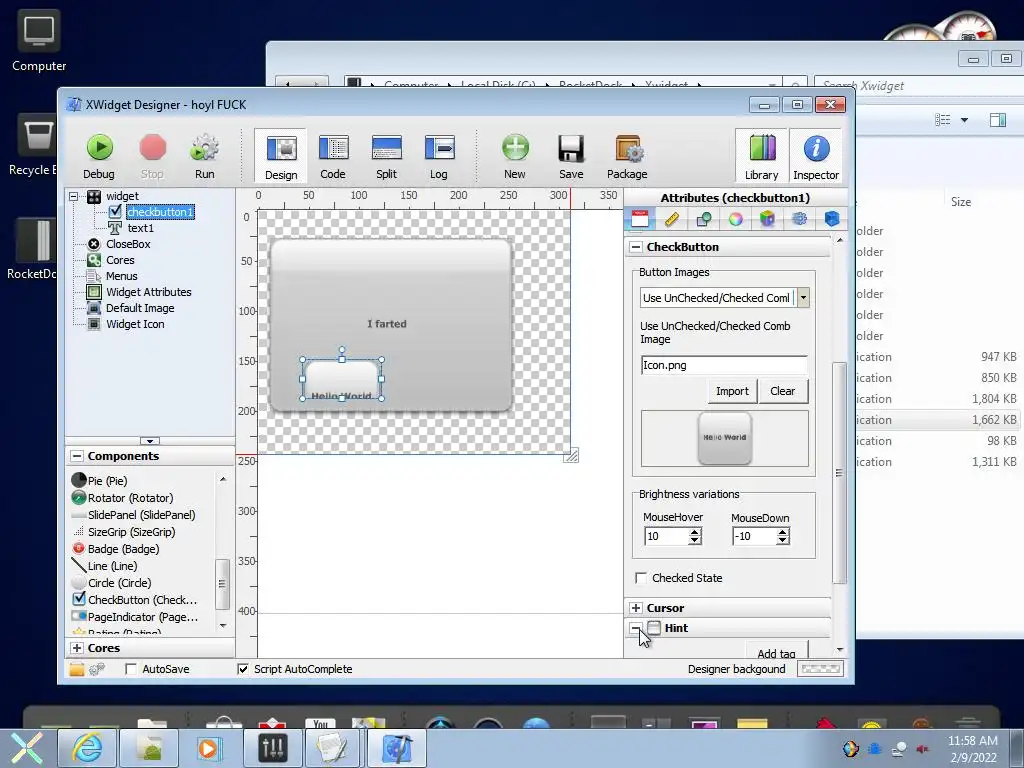Add a Line component
Viewport: 1024px width, 768px height.
[104, 566]
